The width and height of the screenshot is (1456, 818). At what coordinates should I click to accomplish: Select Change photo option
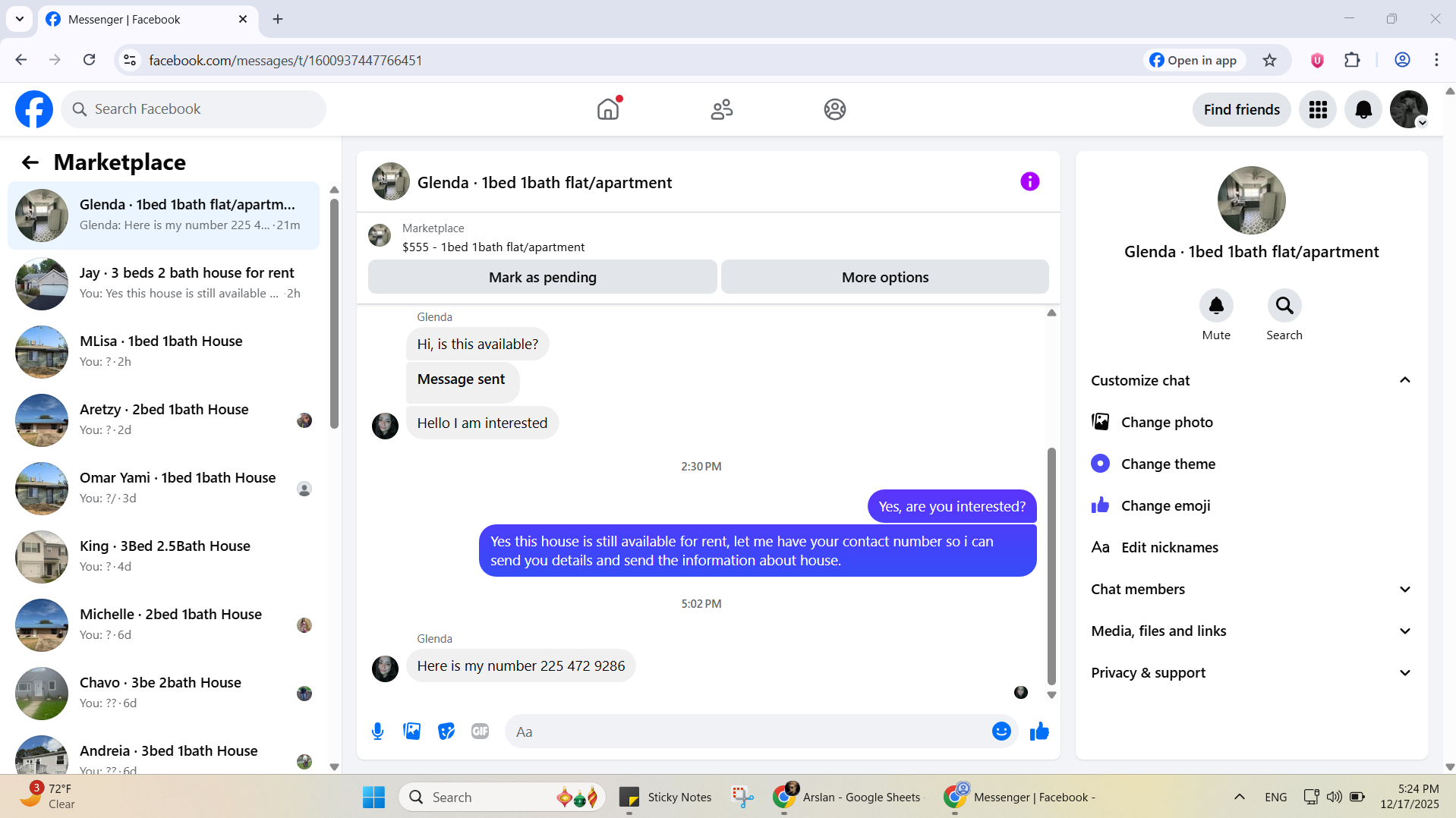pyautogui.click(x=1252, y=422)
